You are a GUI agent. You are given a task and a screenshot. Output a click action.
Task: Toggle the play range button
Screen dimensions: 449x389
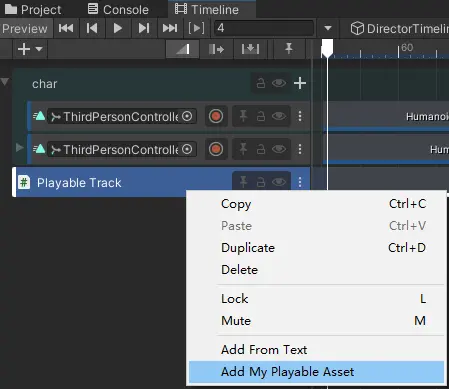tap(197, 28)
